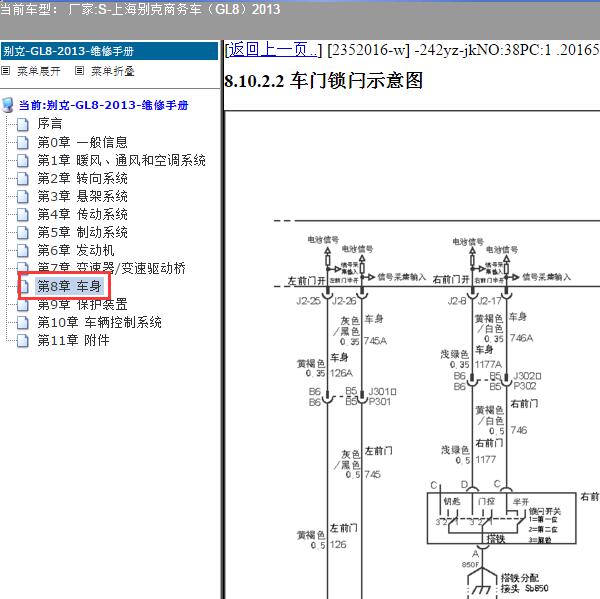Click the current vehicle model title text
Screen dimensions: 600x599
pos(140,9)
